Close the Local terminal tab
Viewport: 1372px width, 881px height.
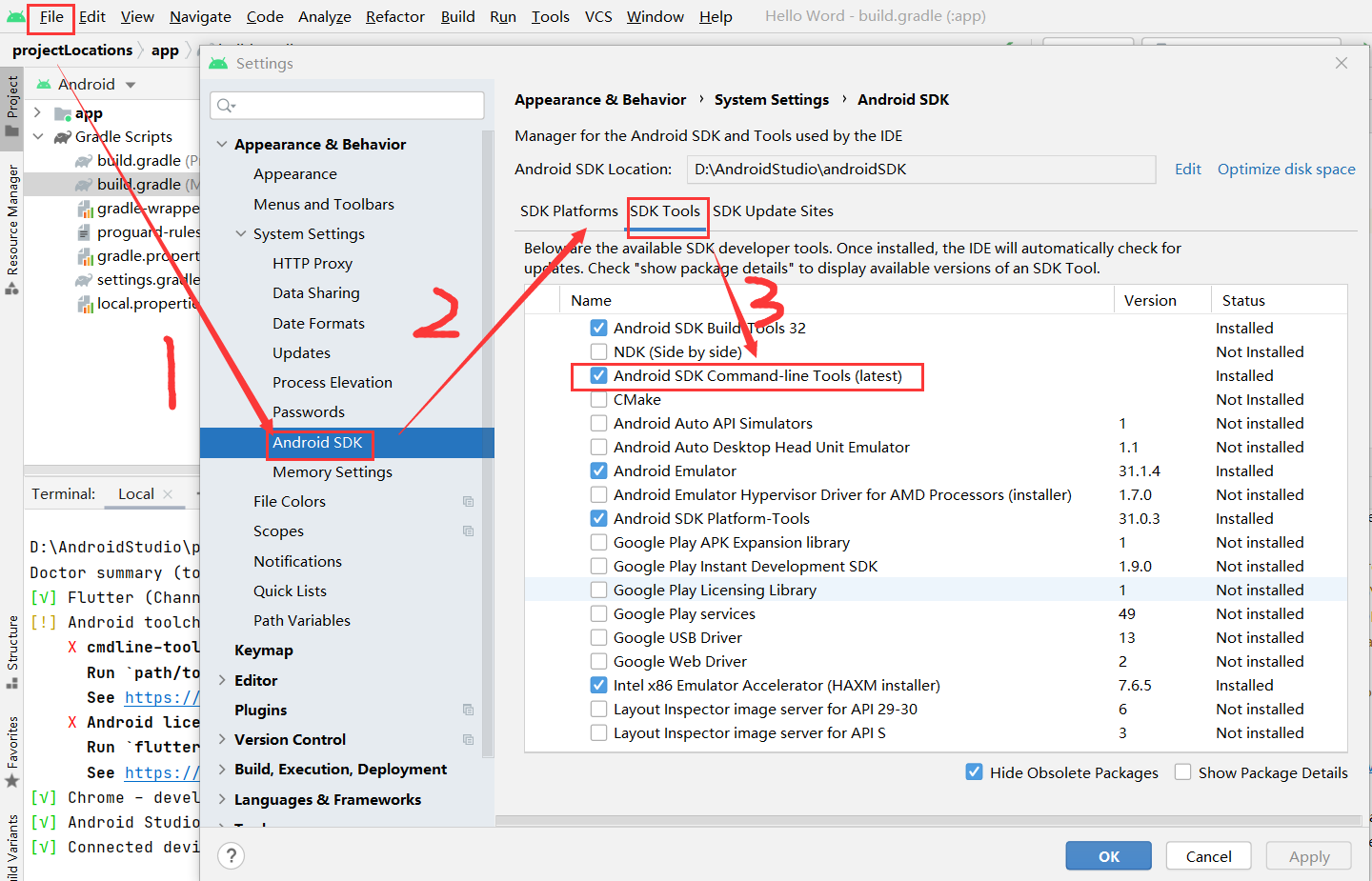[168, 493]
